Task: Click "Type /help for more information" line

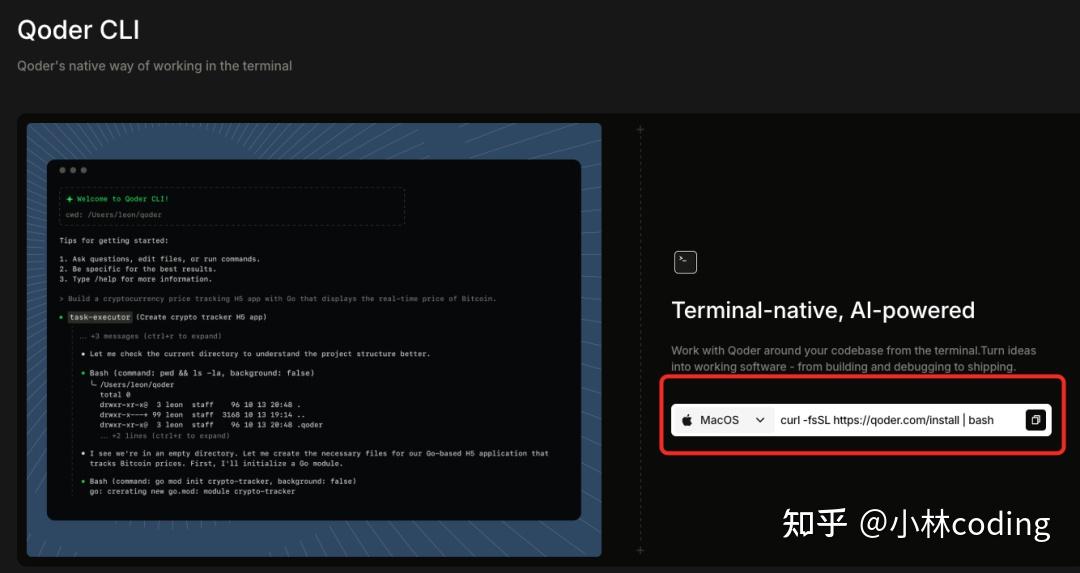Action: pyautogui.click(x=136, y=279)
